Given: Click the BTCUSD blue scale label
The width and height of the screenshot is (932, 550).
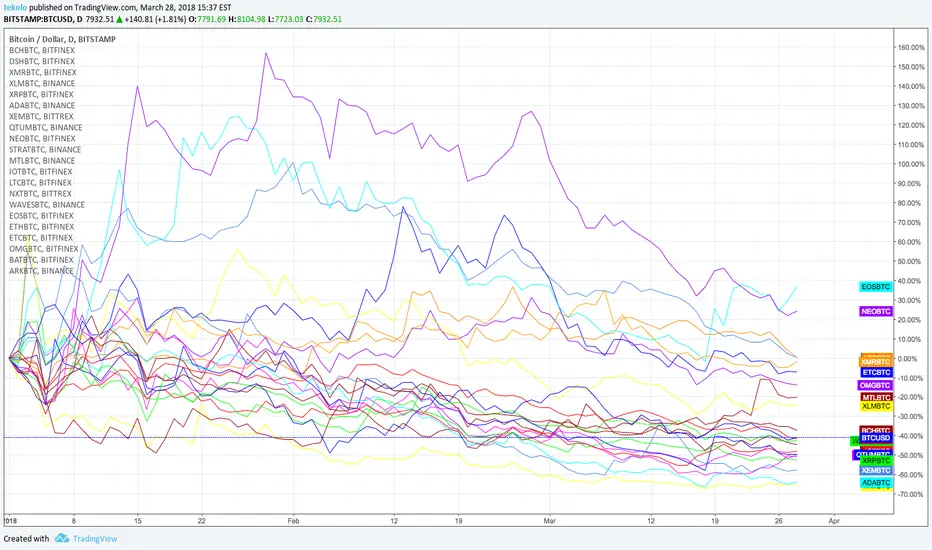Looking at the screenshot, I should 876,438.
